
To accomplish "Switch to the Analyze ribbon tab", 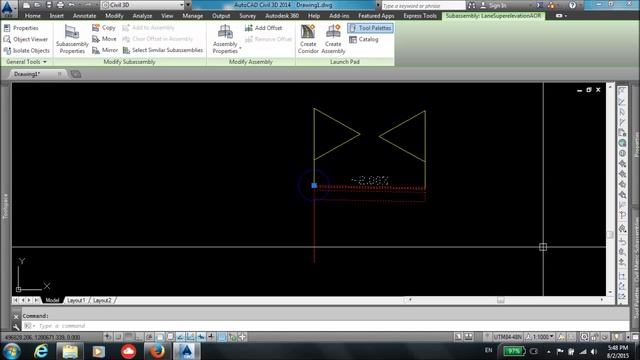I will tap(142, 16).
